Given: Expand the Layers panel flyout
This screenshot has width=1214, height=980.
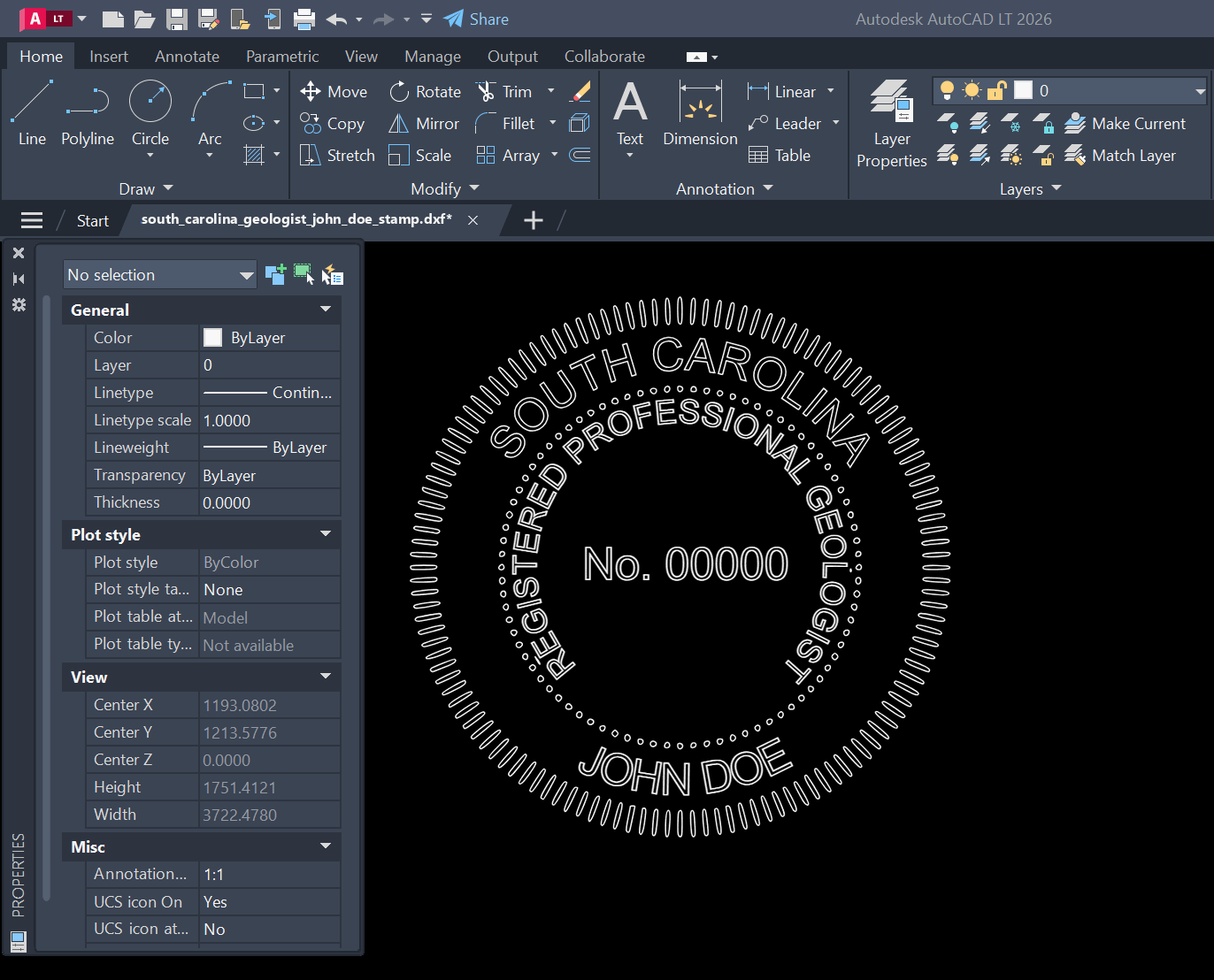Looking at the screenshot, I should 1030,189.
